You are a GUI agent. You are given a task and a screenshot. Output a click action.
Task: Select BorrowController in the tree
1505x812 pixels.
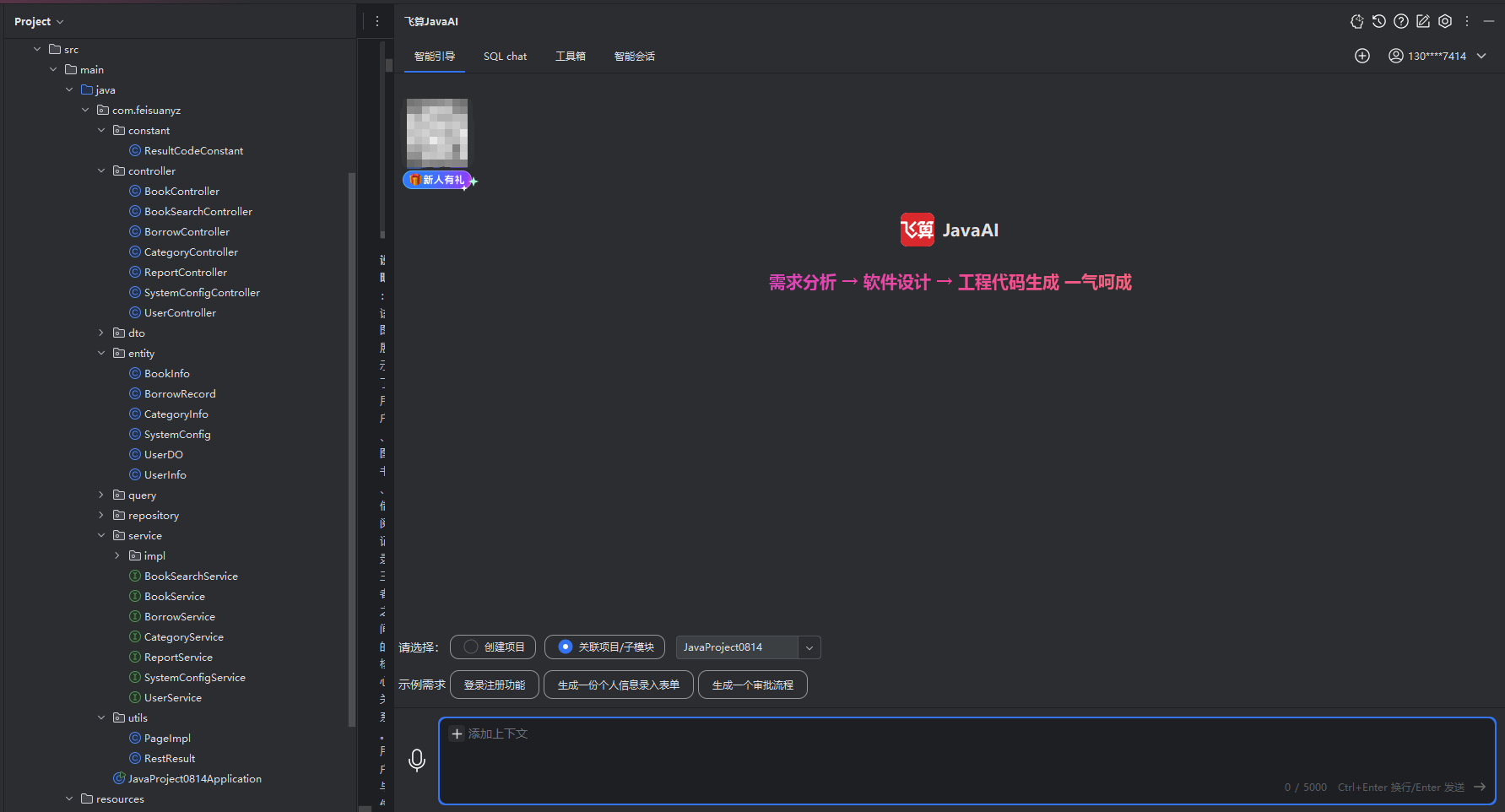point(187,231)
